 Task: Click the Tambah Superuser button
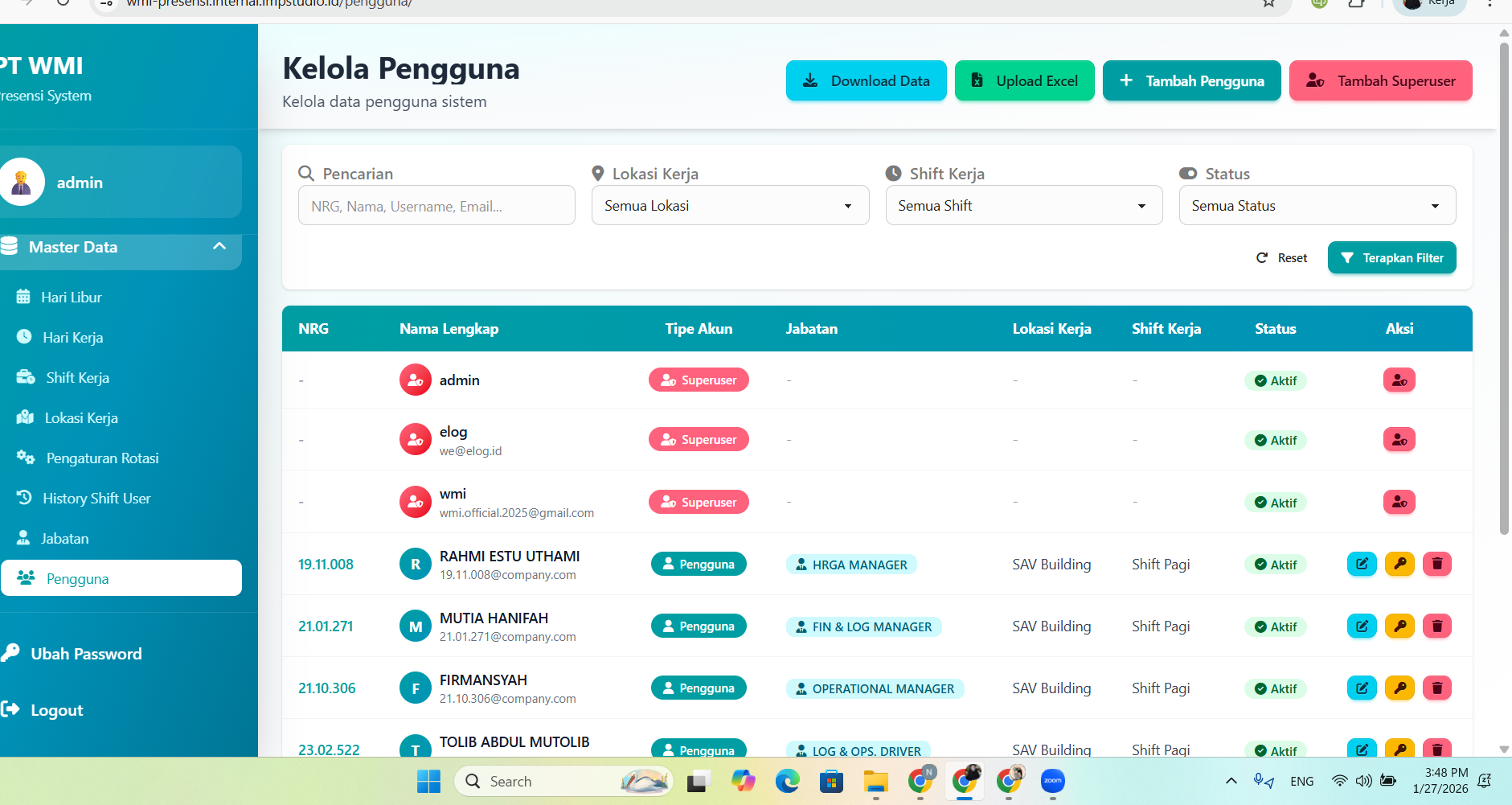pyautogui.click(x=1380, y=81)
